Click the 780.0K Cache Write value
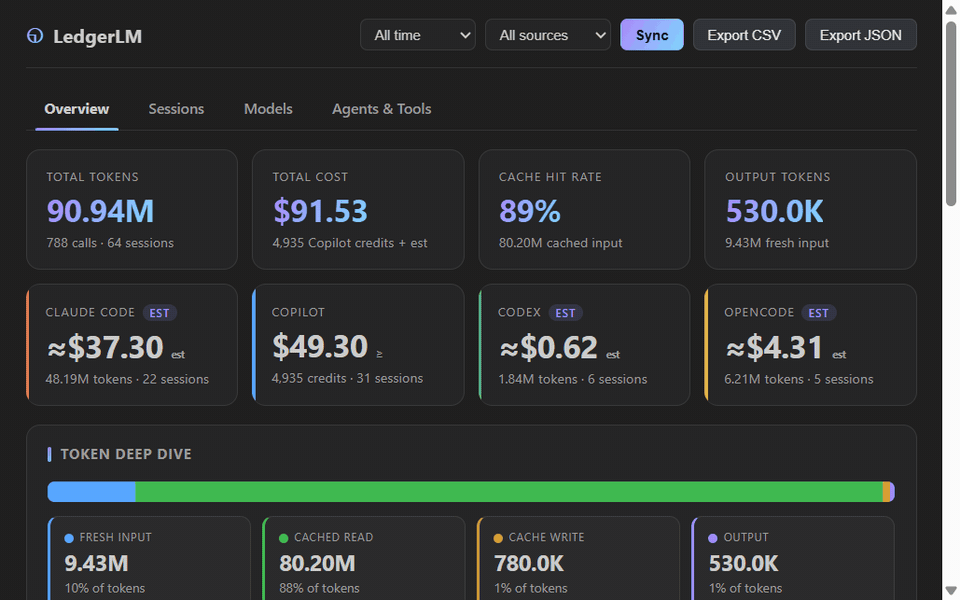The width and height of the screenshot is (960, 600). pyautogui.click(x=529, y=563)
